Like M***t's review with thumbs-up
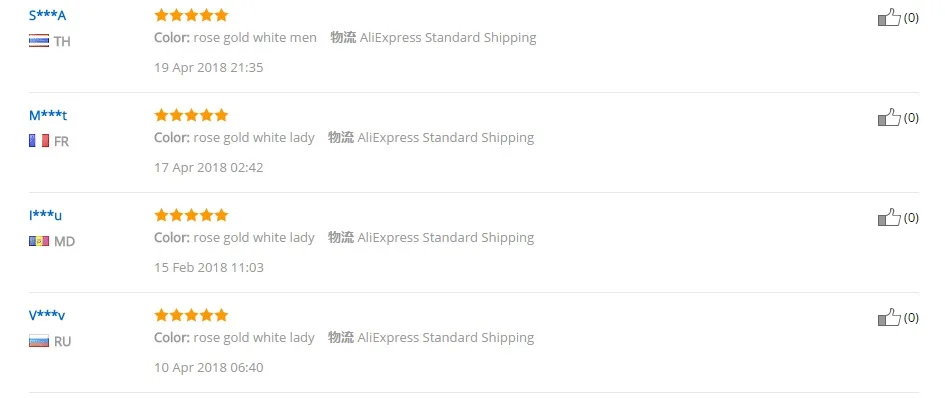 [889, 118]
